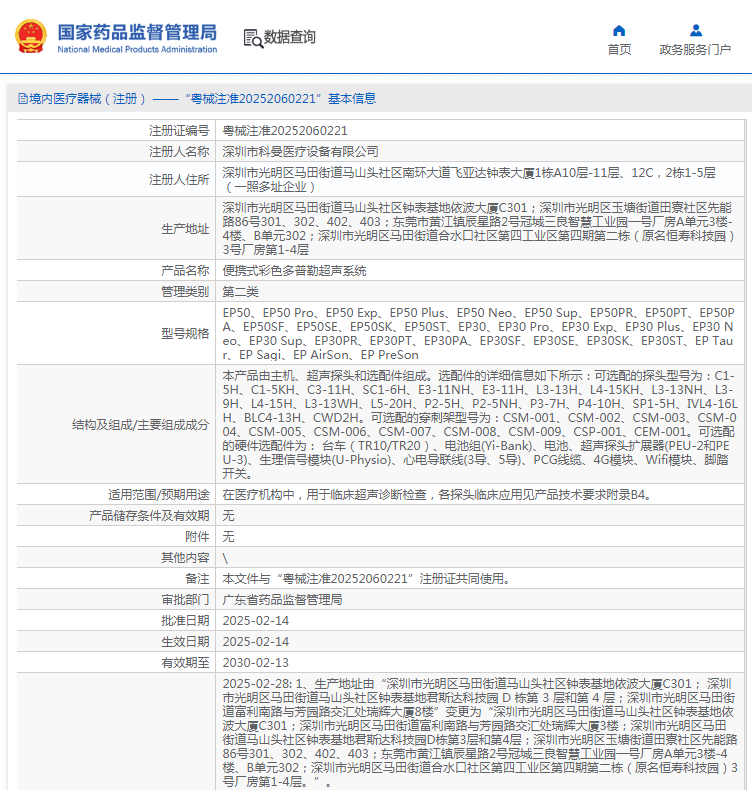Click the 有效期至 date 2030-02-13
Image resolution: width=752 pixels, height=790 pixels.
point(255,662)
